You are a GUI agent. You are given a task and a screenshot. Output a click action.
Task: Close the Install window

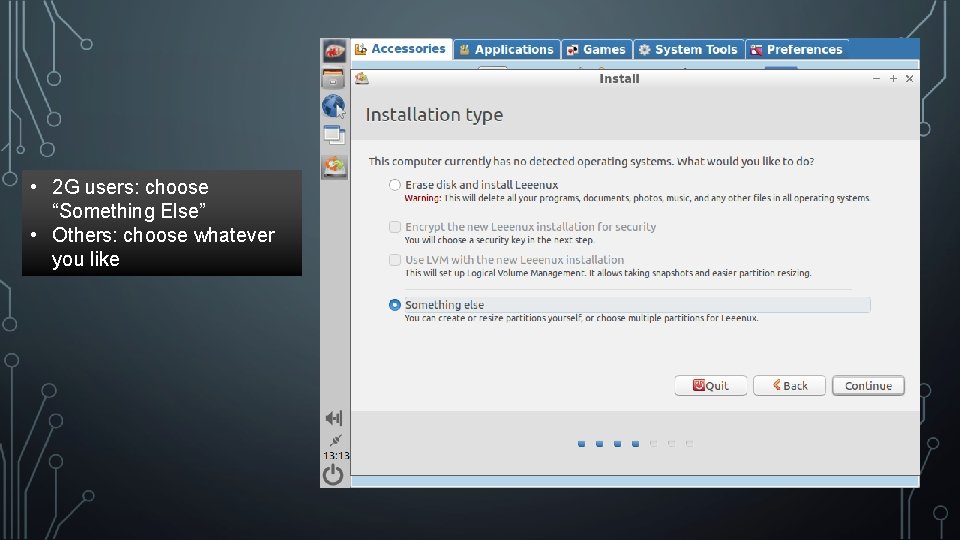(x=909, y=78)
